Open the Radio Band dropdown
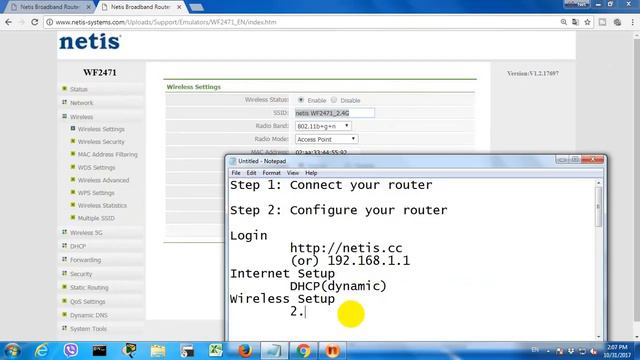The image size is (640, 360). coord(323,126)
